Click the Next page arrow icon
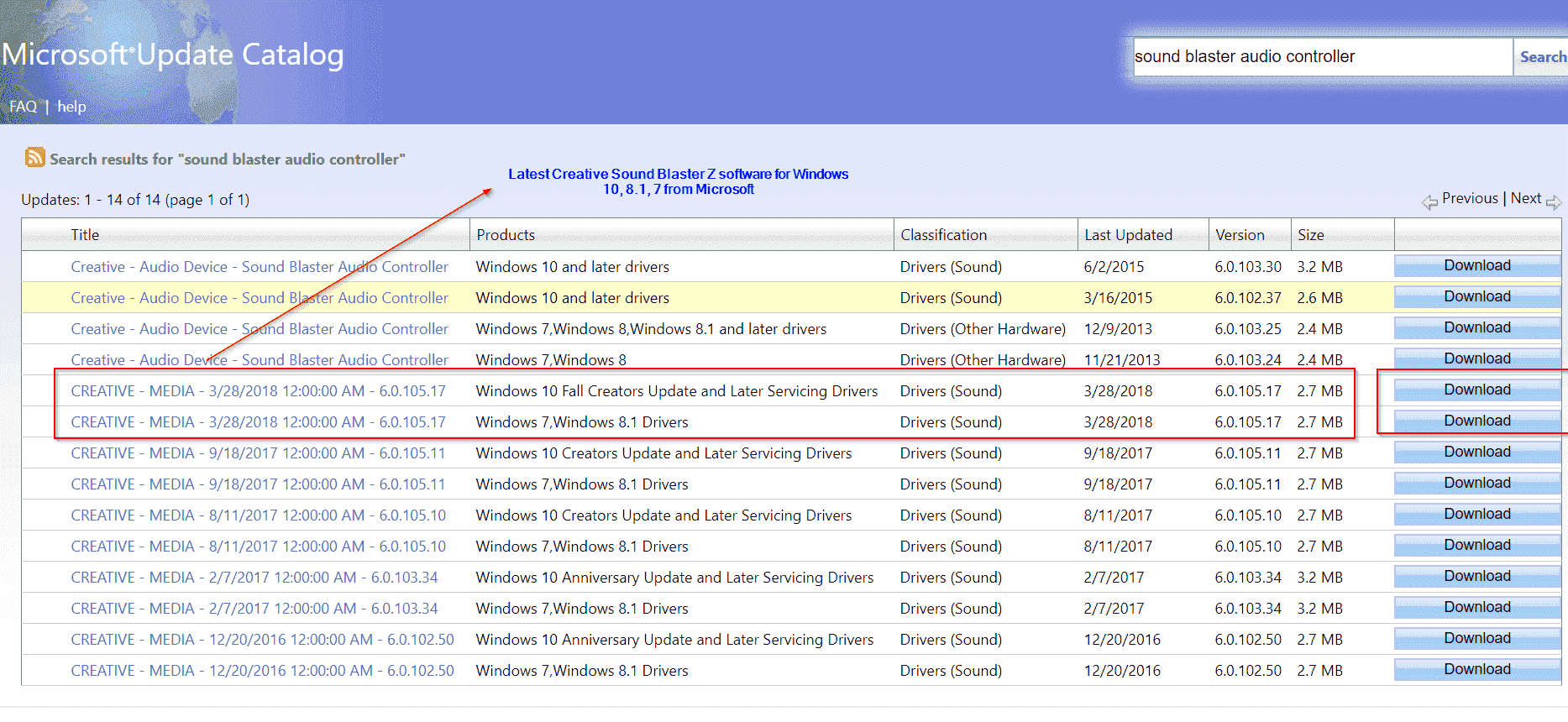The image size is (1568, 722). pos(1553,201)
